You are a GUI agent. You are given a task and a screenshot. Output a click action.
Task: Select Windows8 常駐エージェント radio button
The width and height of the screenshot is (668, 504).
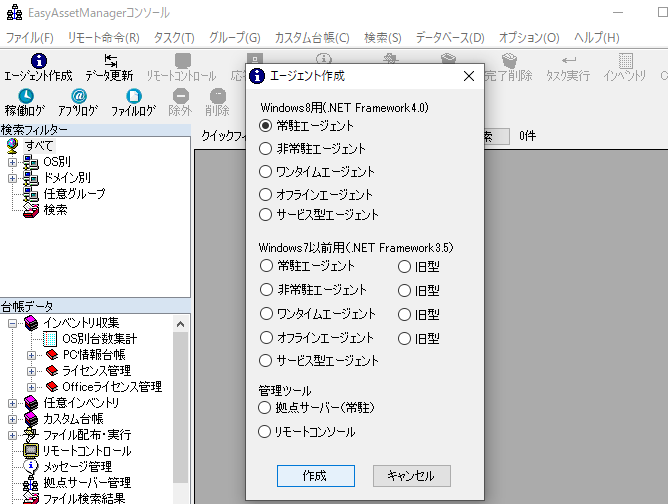pos(265,126)
